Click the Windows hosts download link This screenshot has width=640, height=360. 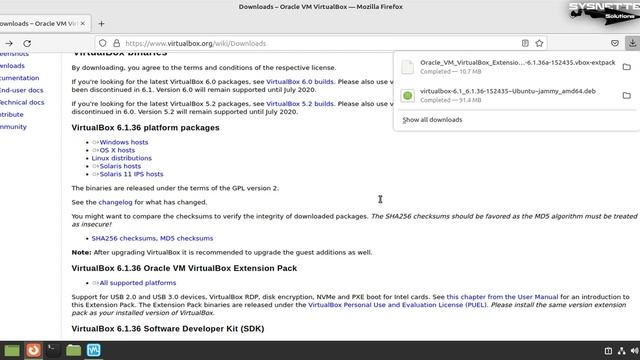(x=124, y=142)
